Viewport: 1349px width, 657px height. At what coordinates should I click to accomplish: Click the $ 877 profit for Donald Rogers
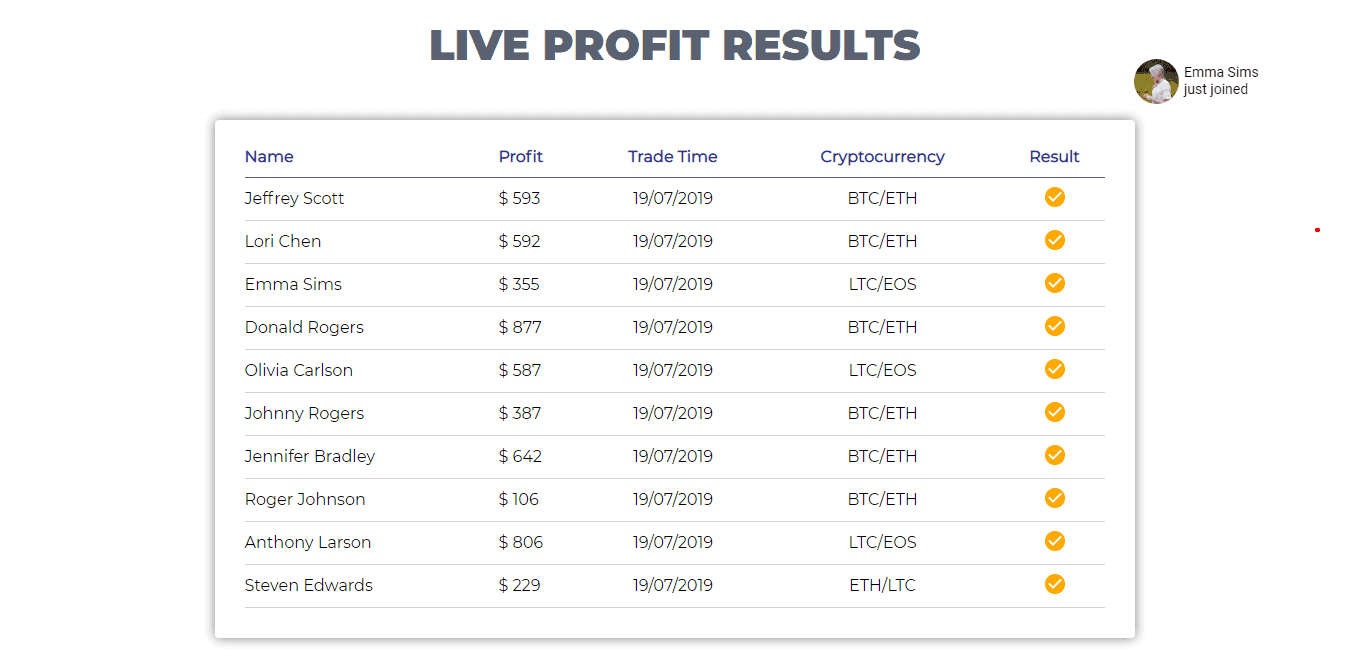520,327
